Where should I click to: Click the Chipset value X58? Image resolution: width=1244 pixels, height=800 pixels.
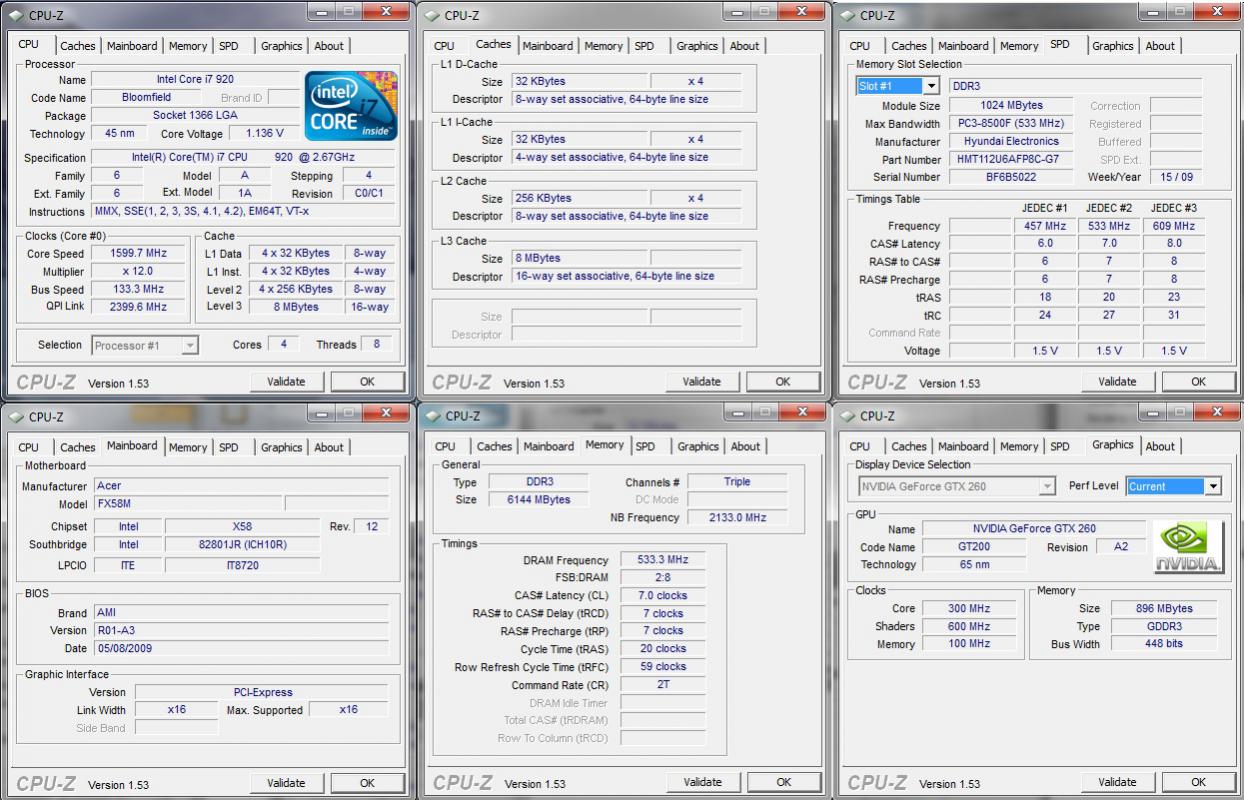(x=243, y=527)
